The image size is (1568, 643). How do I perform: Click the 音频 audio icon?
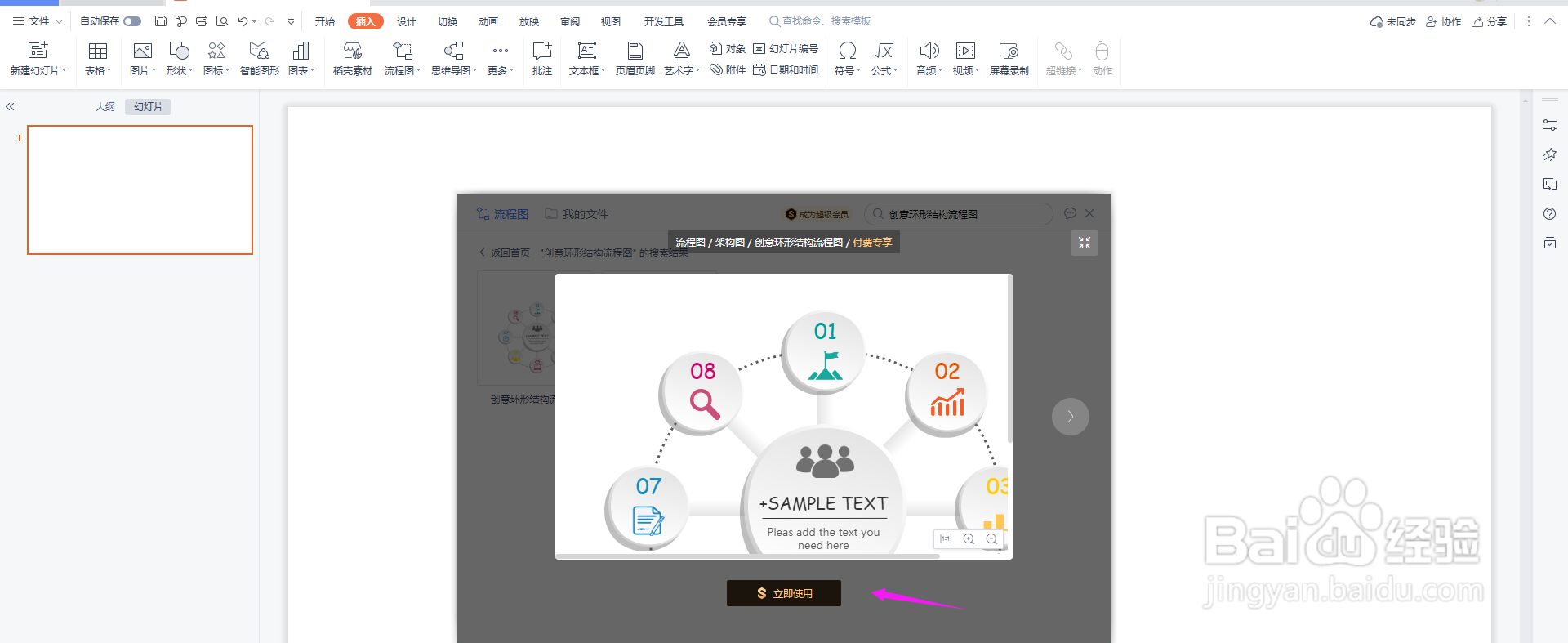tap(929, 51)
